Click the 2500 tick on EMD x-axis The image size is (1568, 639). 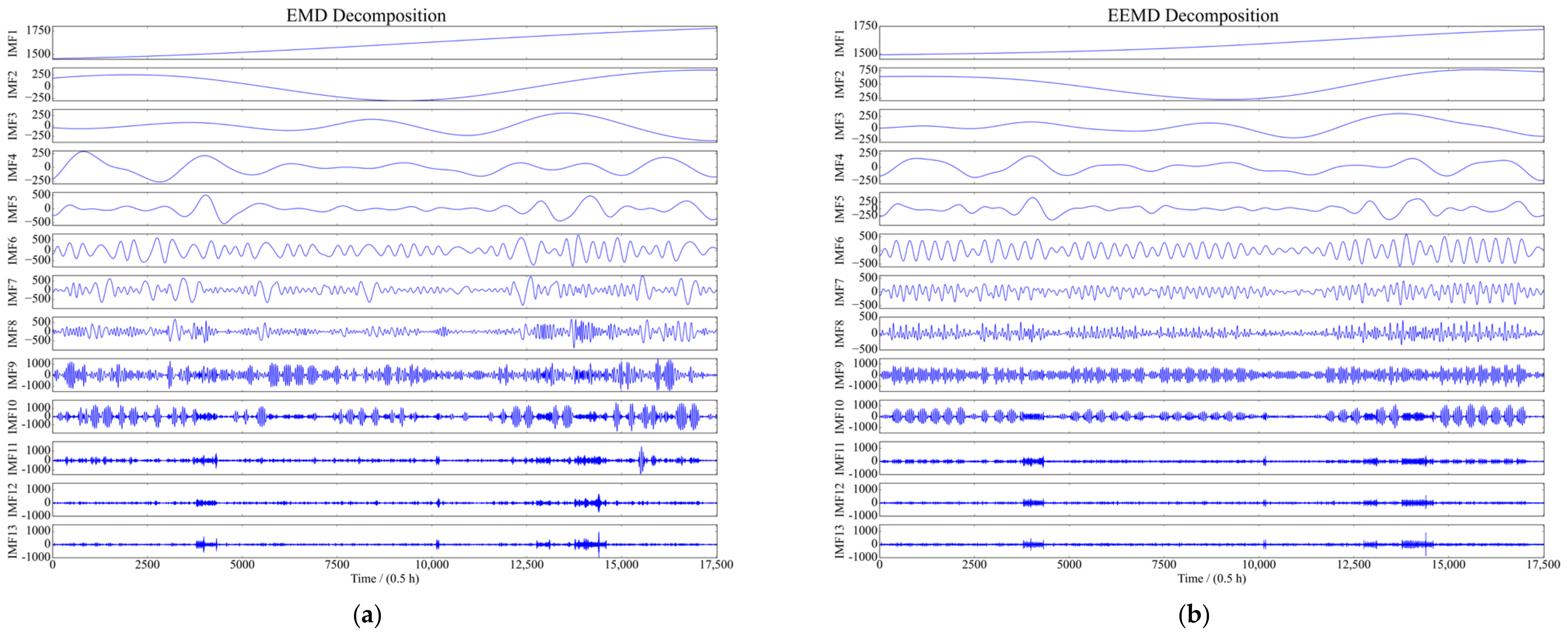147,565
